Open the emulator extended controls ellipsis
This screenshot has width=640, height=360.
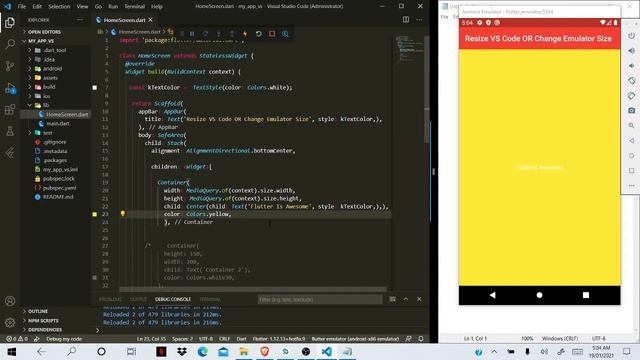coord(631,186)
